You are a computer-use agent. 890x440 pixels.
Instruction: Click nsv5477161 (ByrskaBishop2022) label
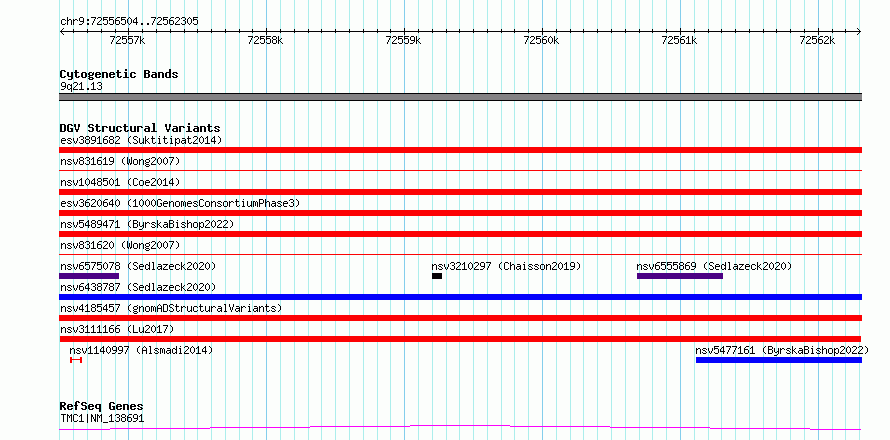tap(782, 350)
